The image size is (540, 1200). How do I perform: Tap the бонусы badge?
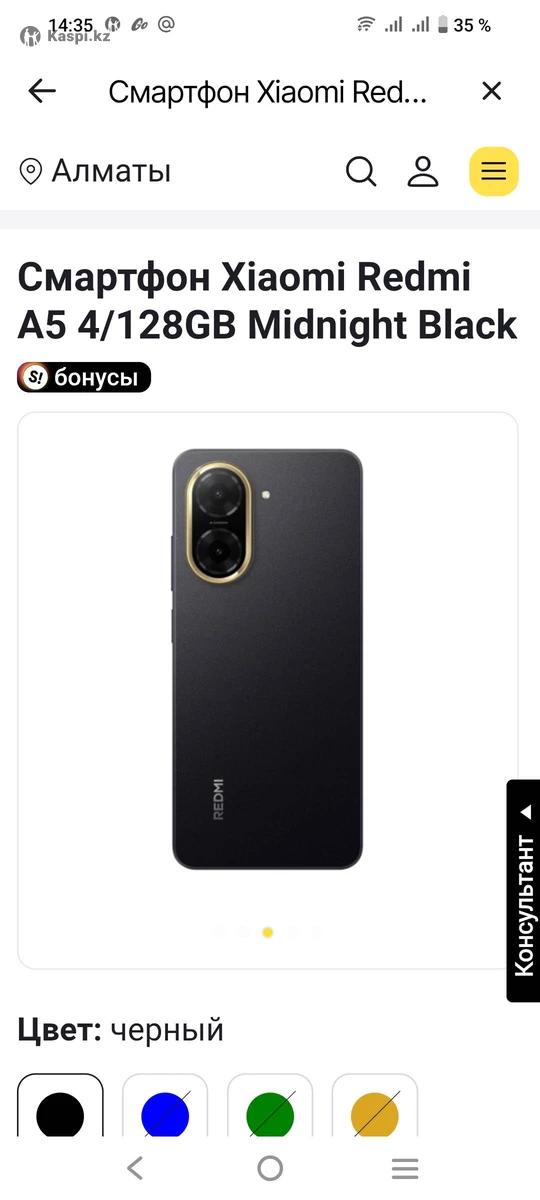(x=84, y=377)
